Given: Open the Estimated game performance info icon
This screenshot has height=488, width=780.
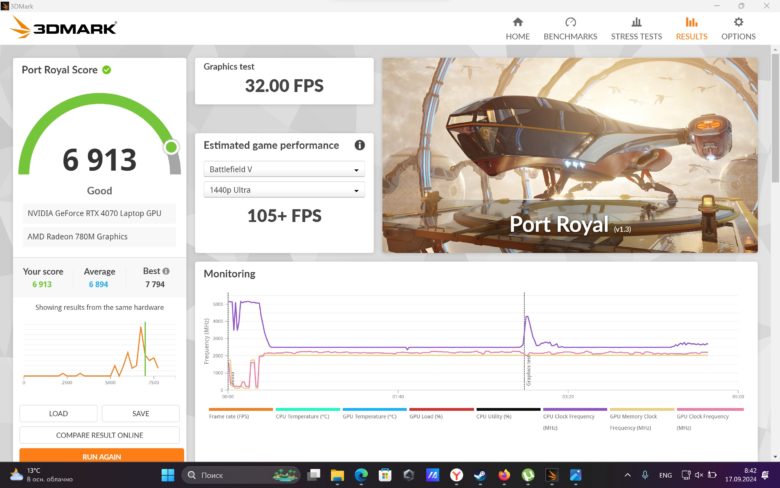Looking at the screenshot, I should coord(359,145).
